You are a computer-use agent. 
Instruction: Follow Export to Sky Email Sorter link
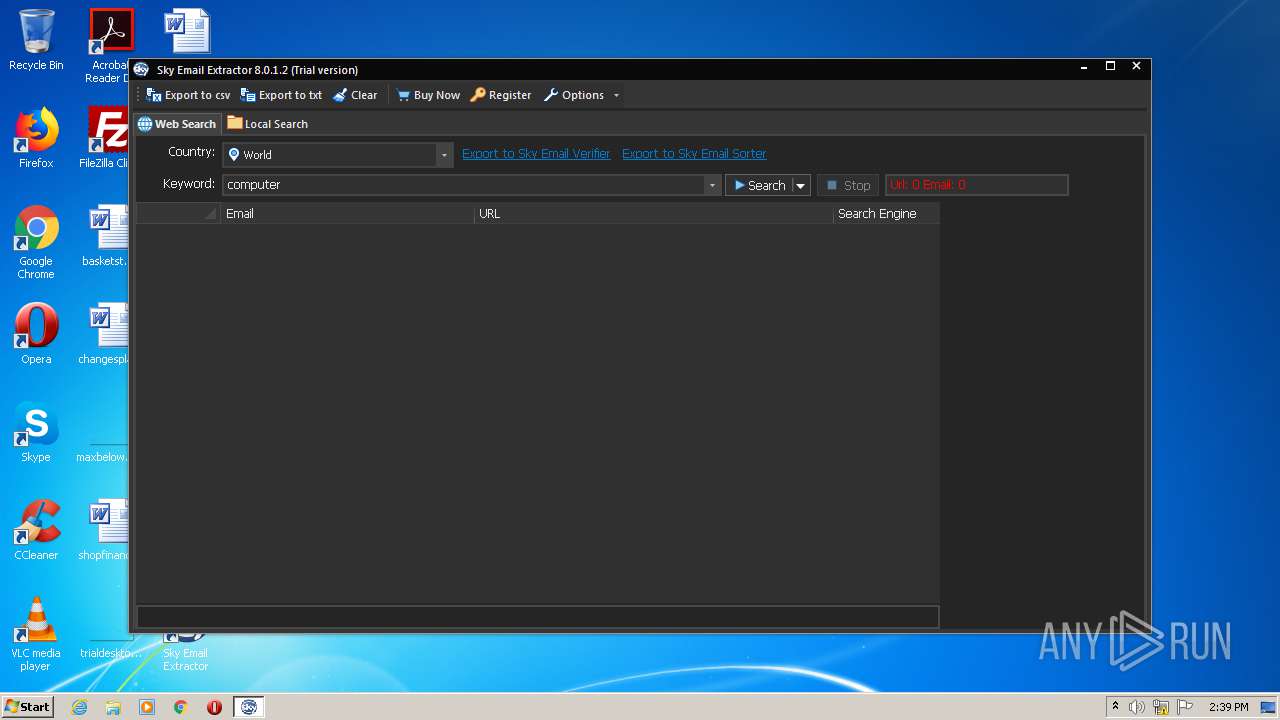click(694, 154)
